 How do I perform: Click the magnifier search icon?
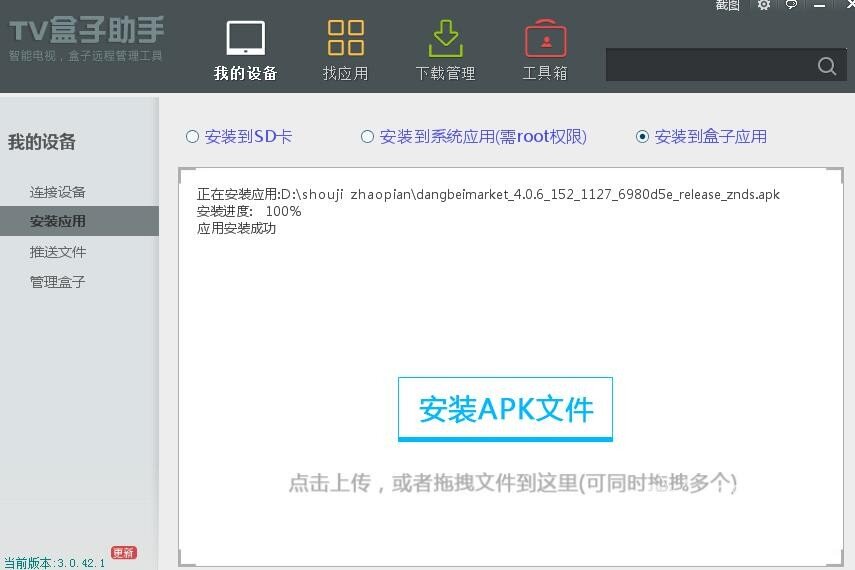tap(826, 66)
